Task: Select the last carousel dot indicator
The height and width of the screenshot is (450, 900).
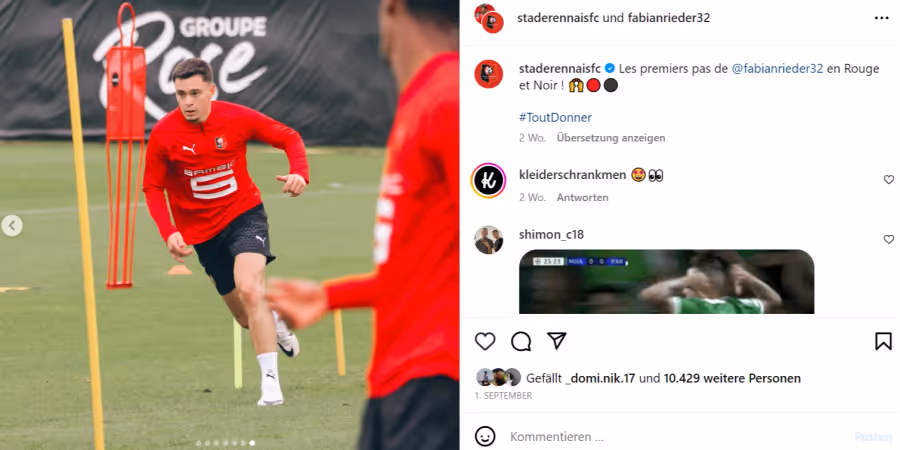Action: [253, 443]
